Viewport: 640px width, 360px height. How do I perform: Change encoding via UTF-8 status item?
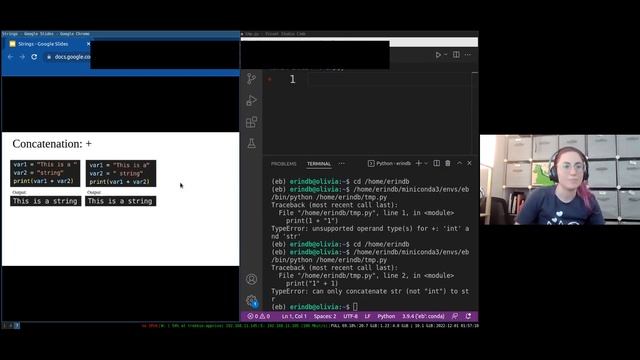coord(350,316)
